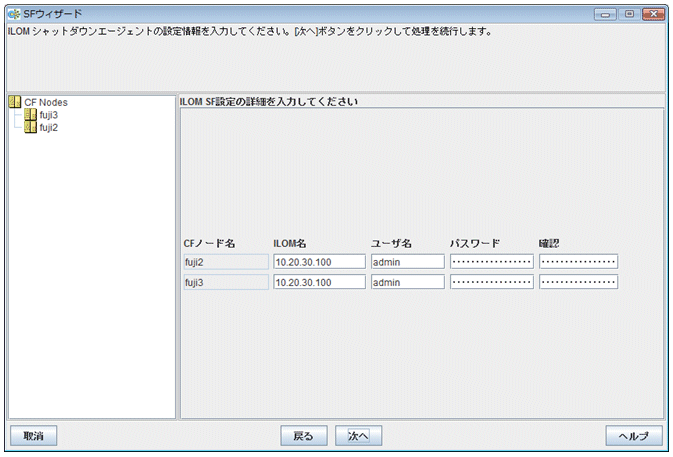Click the パスワード field for fuji2
The image size is (673, 457).
point(492,261)
